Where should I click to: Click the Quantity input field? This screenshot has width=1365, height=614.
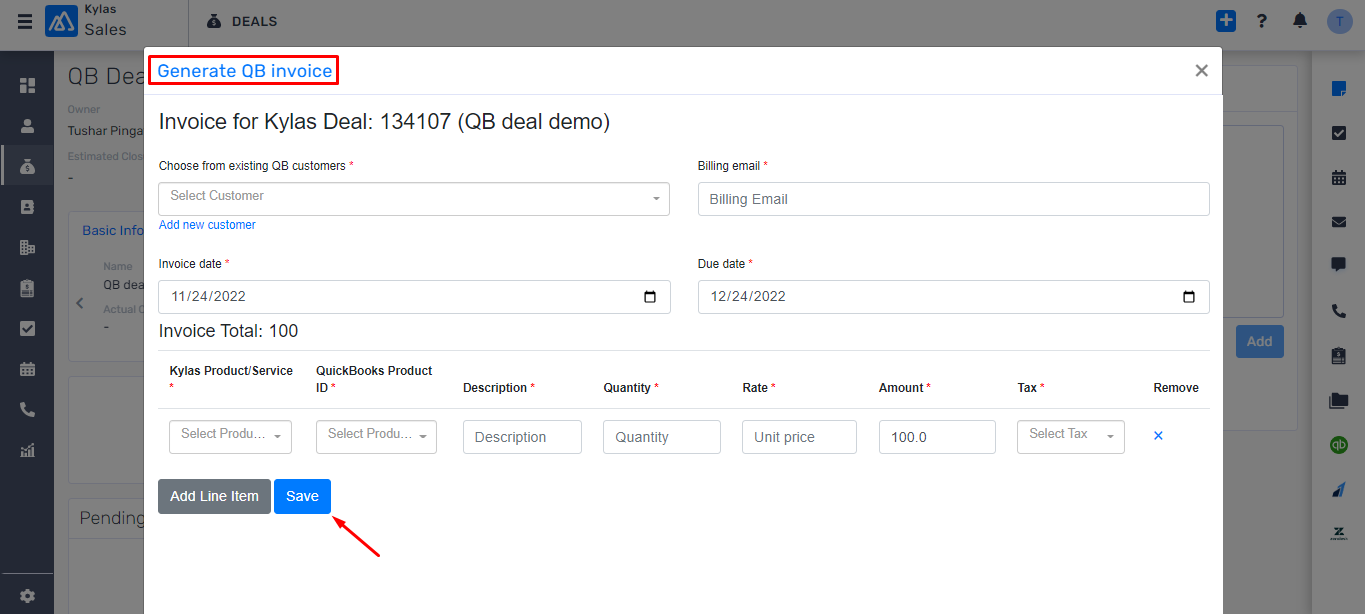pyautogui.click(x=662, y=437)
